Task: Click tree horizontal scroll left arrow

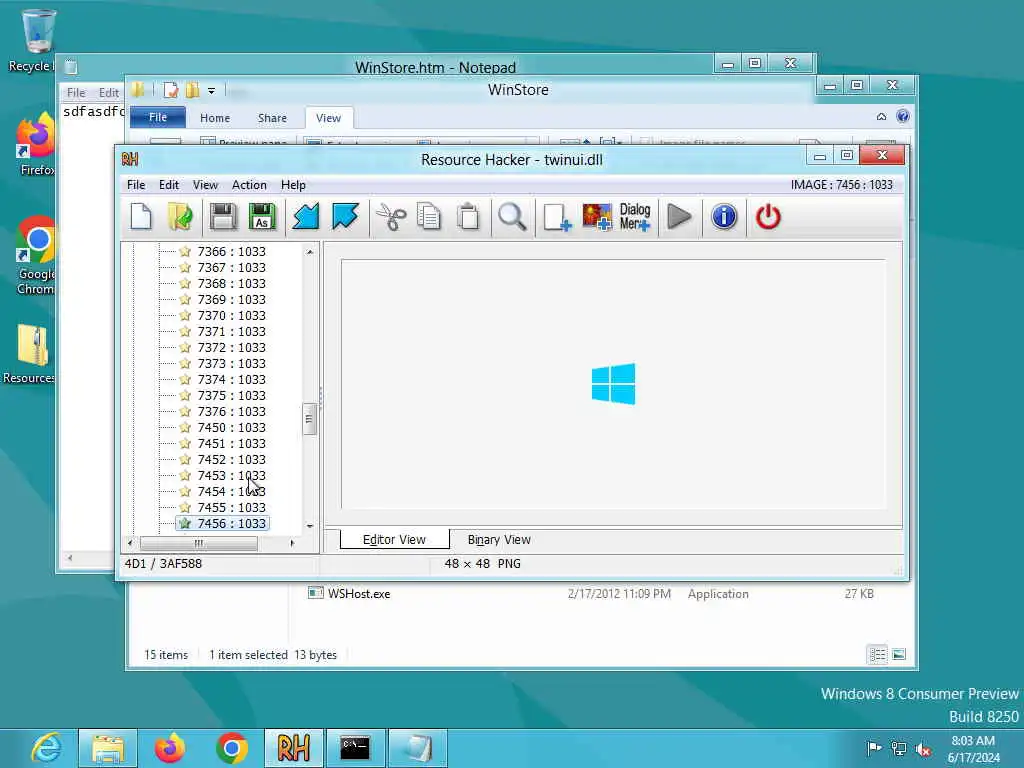Action: pyautogui.click(x=130, y=543)
